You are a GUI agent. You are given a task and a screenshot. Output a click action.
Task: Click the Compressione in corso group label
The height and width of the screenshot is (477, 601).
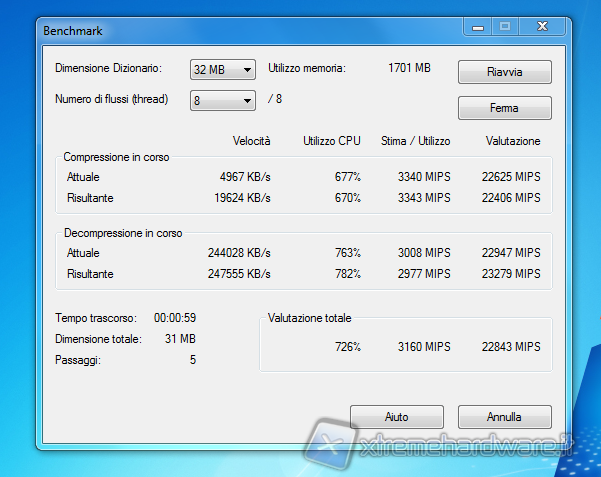coord(116,157)
